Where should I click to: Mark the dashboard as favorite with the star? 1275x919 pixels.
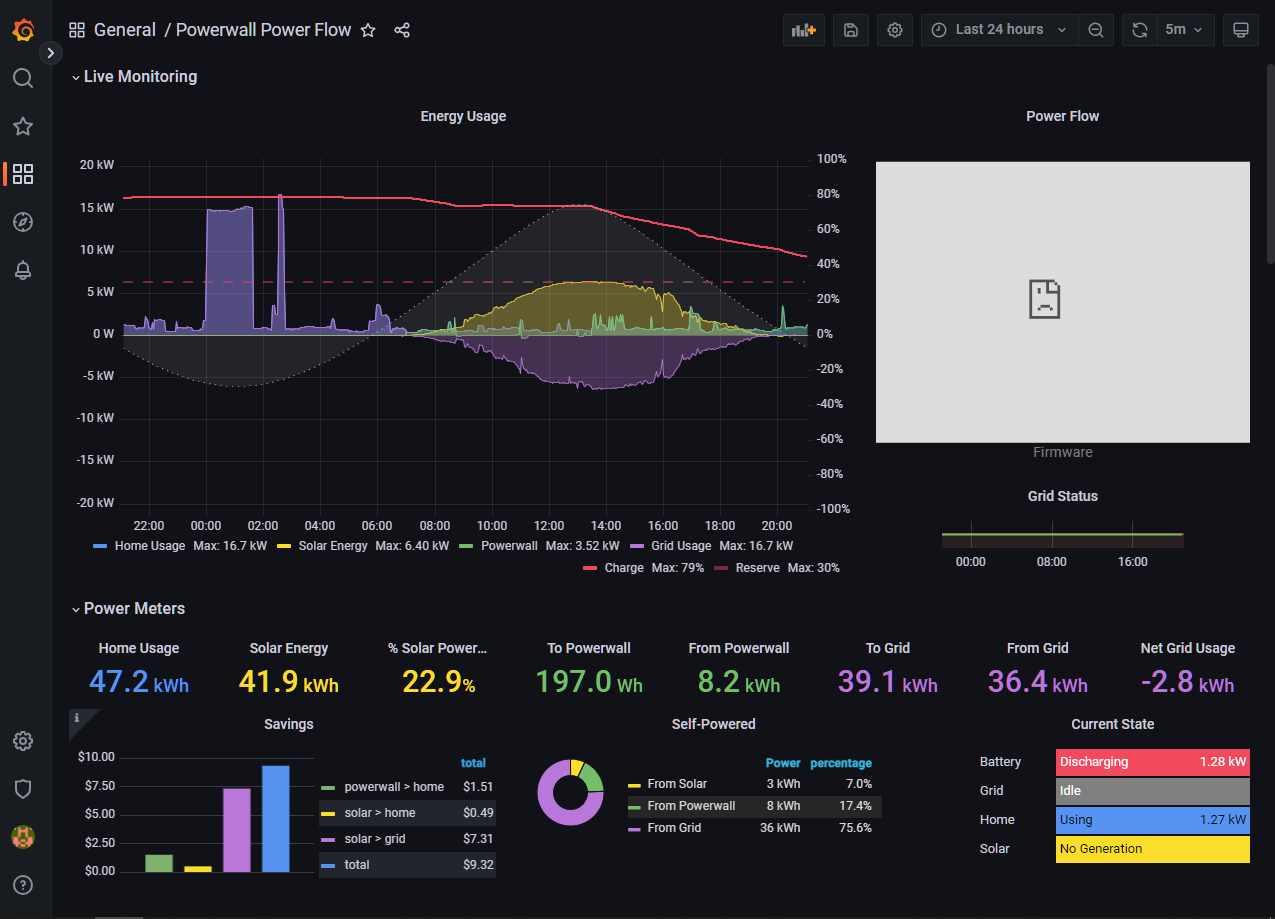point(368,30)
